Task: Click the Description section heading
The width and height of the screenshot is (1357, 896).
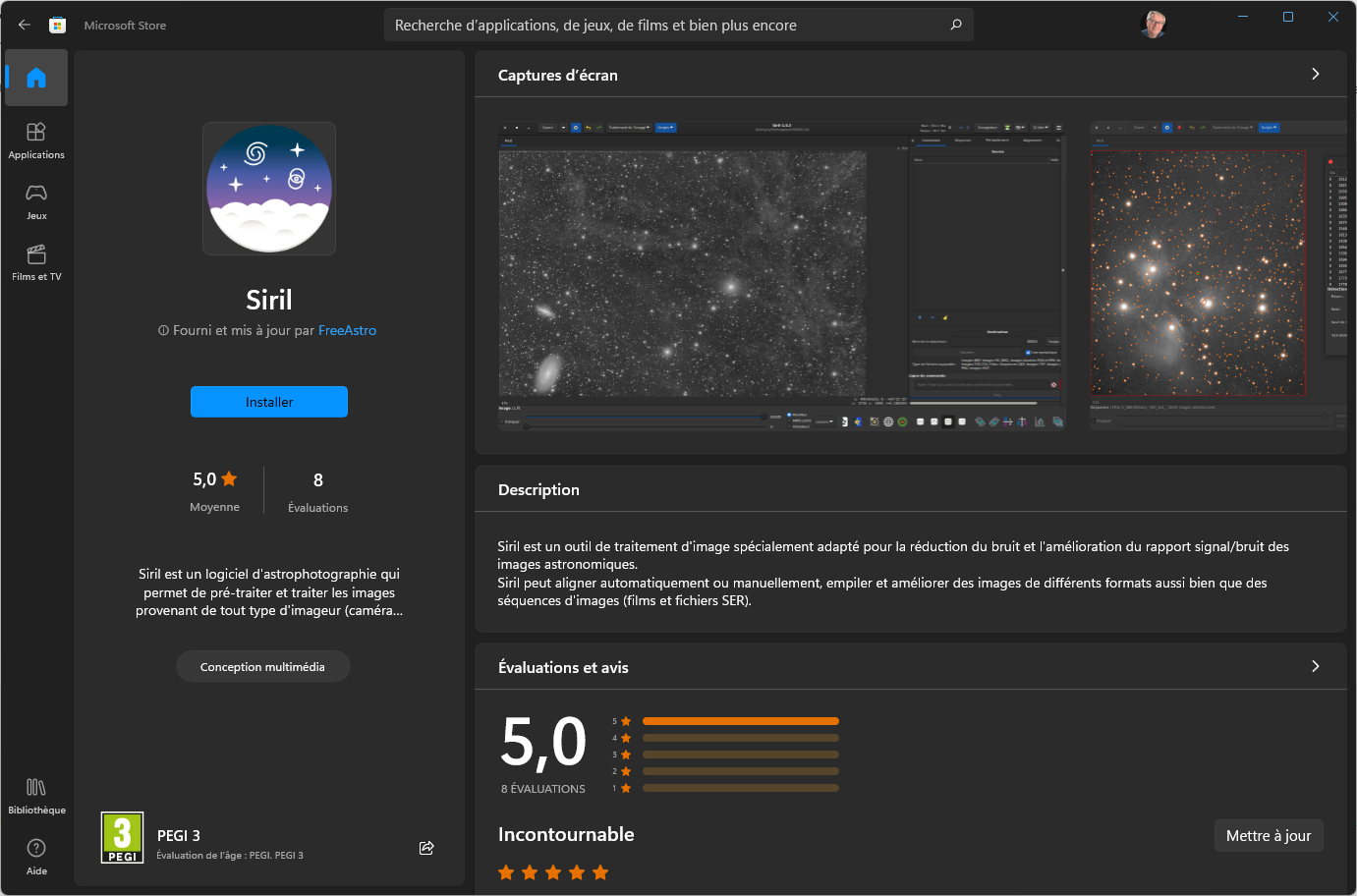Action: click(538, 489)
